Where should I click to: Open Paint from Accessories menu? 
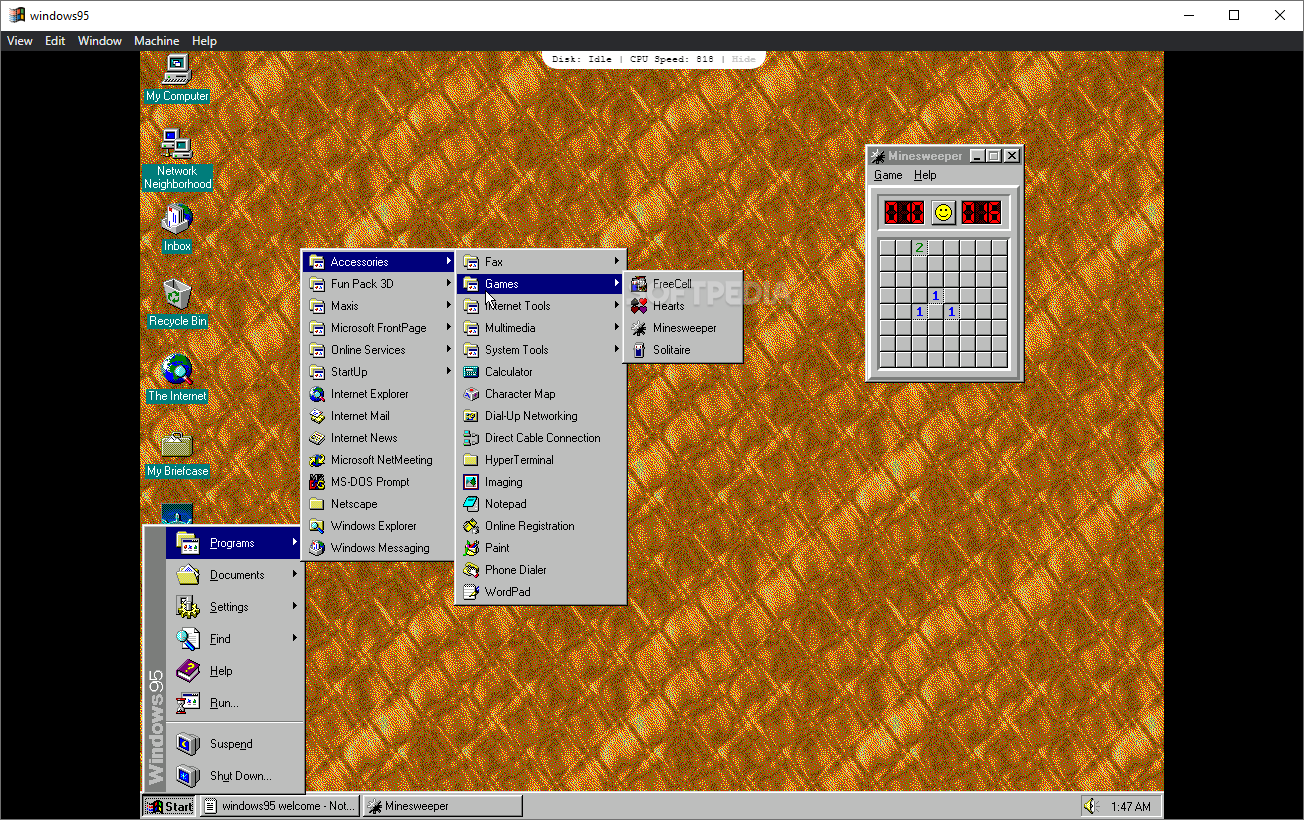tap(541, 548)
